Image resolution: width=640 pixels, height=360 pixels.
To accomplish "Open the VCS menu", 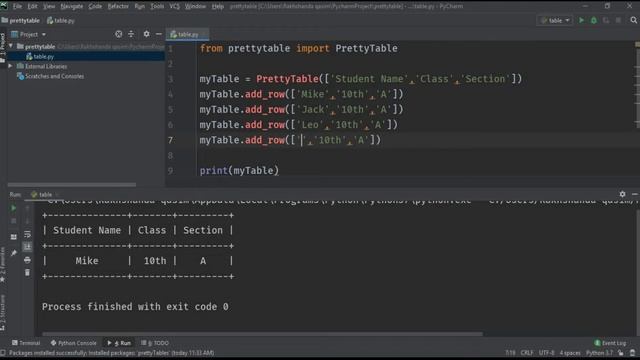I will point(174,6).
